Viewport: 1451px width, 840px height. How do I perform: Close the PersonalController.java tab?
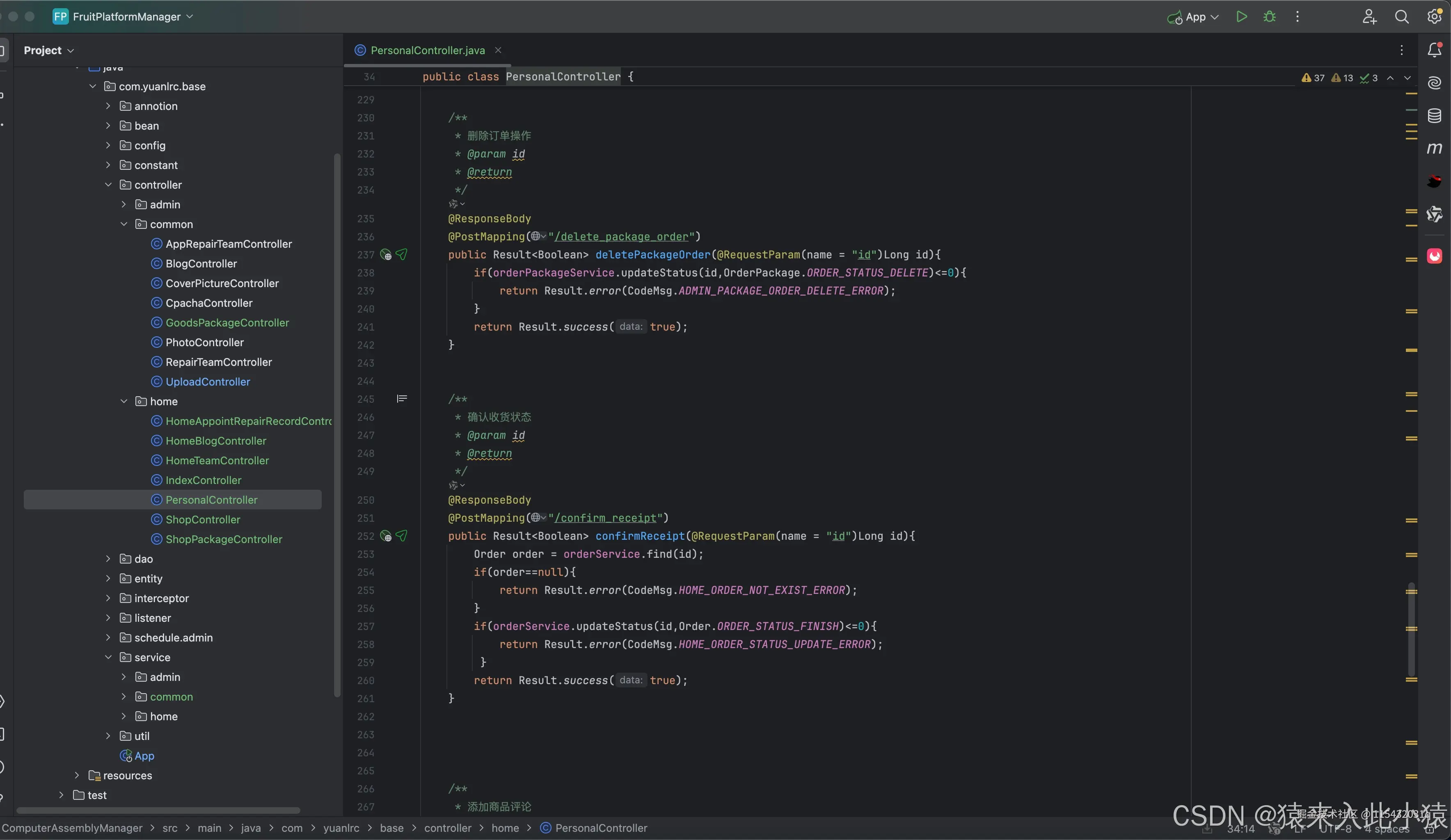tap(498, 50)
